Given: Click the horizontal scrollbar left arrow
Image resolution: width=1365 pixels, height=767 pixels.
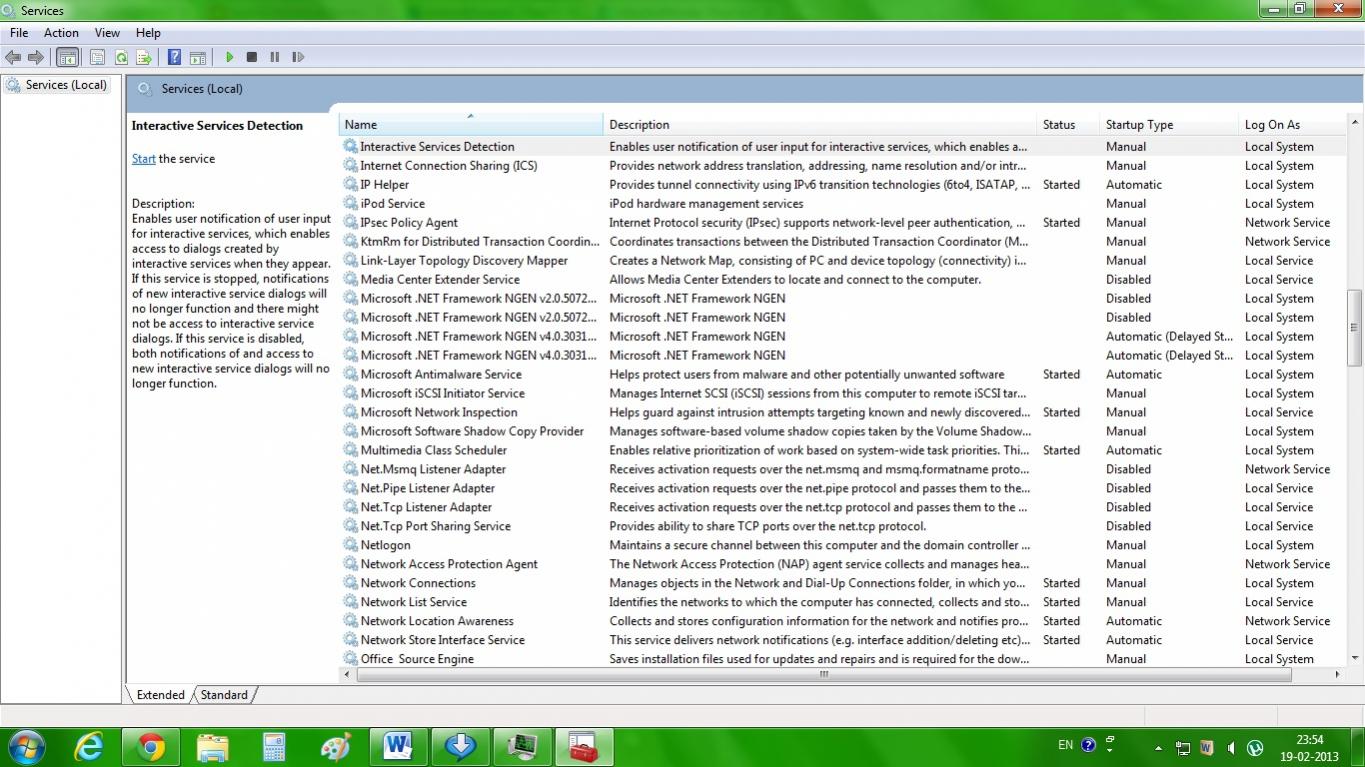Looking at the screenshot, I should click(347, 674).
